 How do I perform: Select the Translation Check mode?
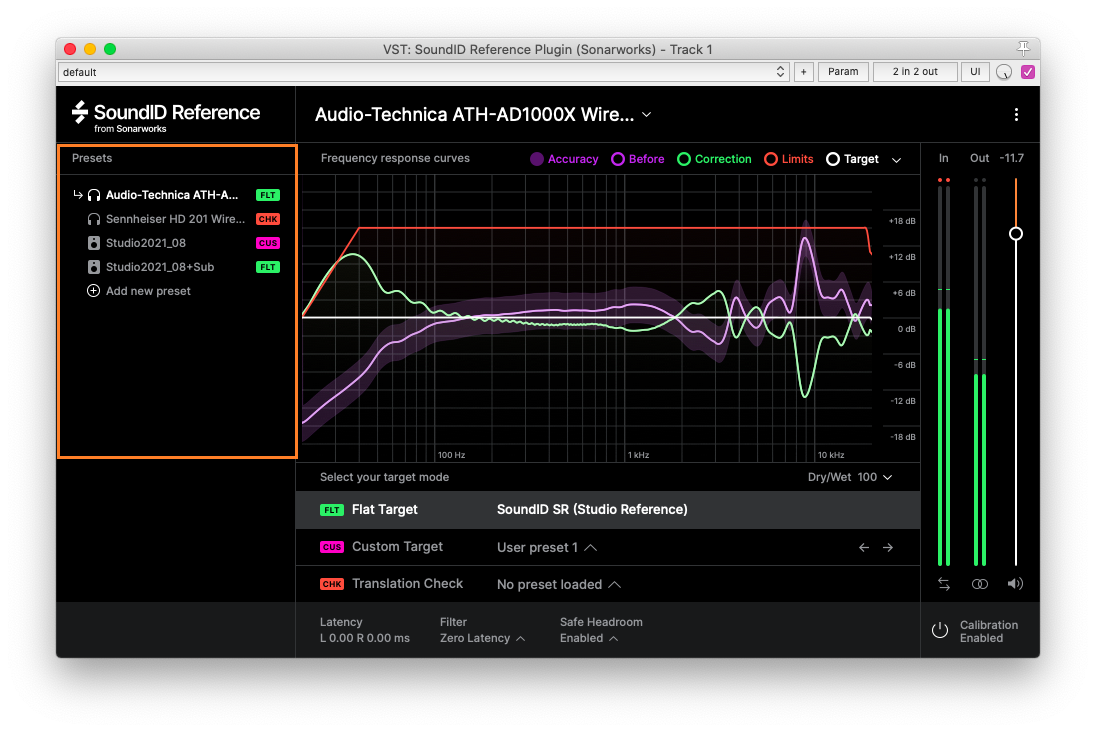pos(607,584)
